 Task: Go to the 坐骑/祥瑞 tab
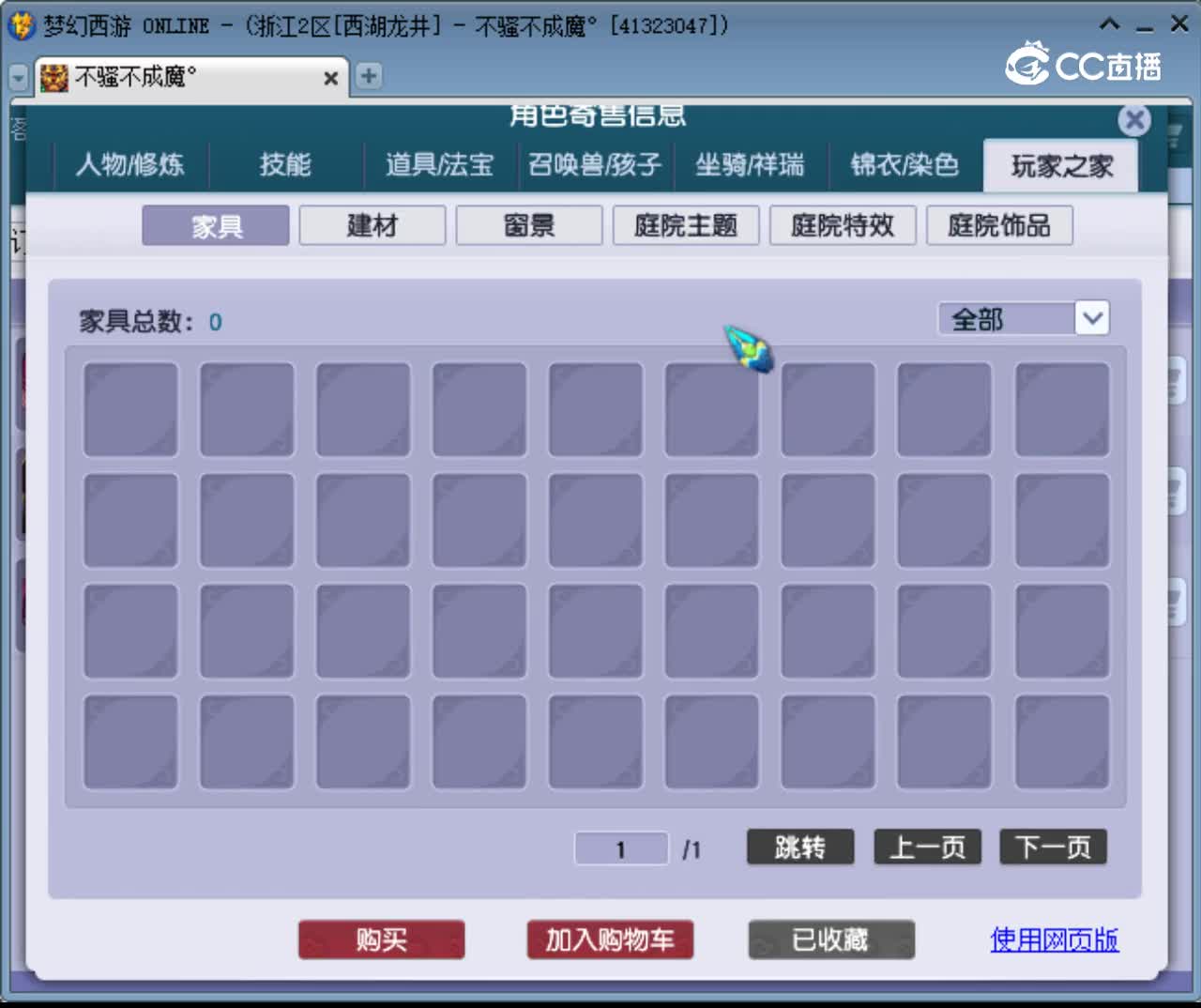750,166
